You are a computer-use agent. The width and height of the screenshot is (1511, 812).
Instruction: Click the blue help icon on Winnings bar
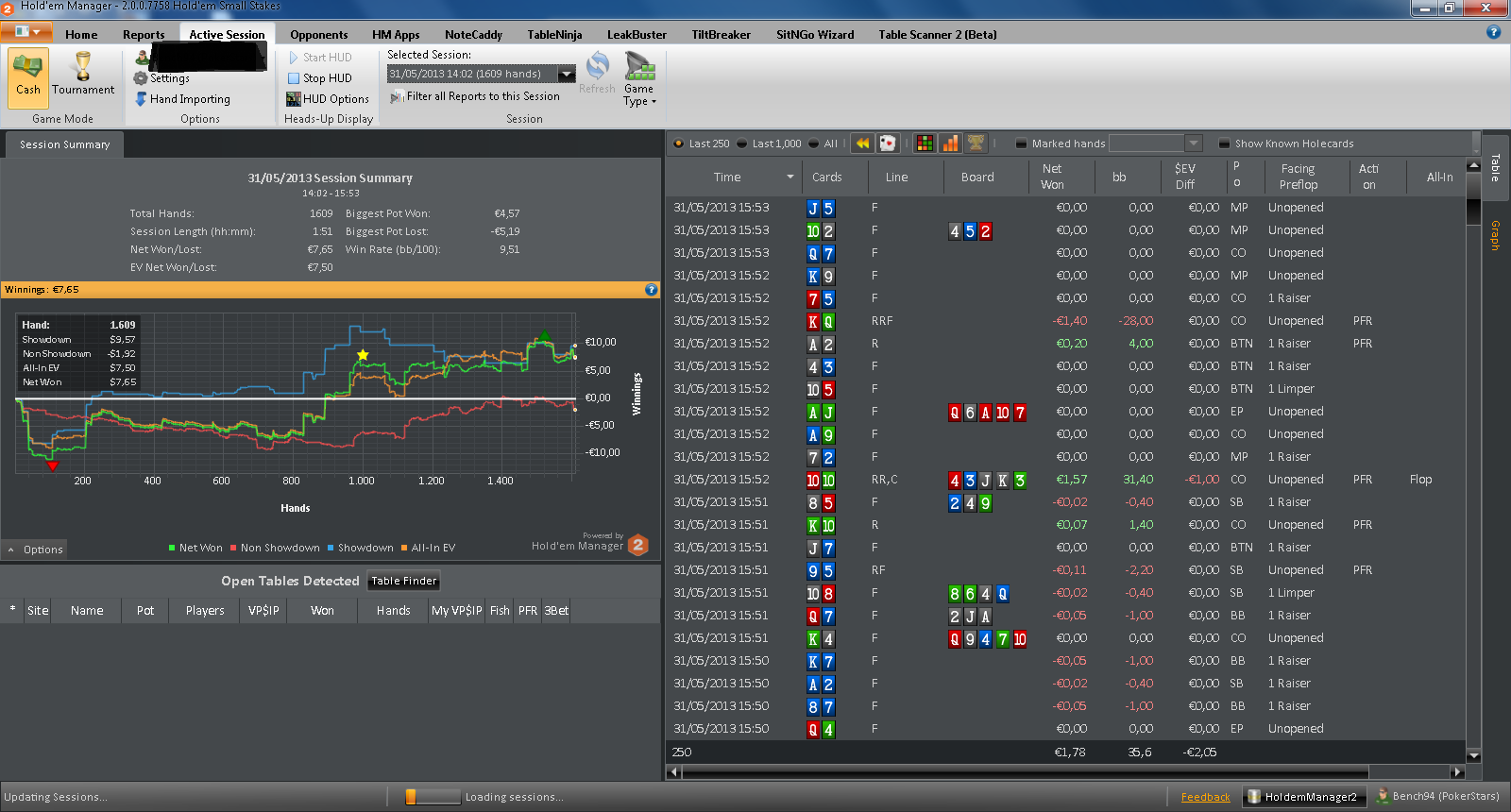tap(651, 290)
